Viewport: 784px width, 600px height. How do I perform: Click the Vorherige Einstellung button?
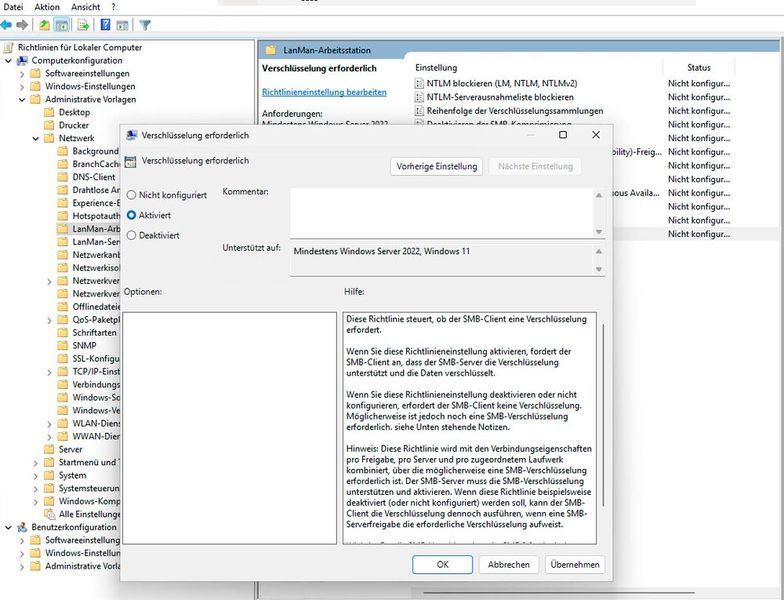pos(436,166)
